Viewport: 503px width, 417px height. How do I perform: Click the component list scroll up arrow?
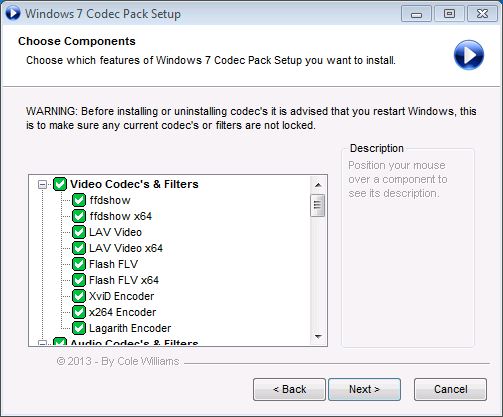[318, 185]
